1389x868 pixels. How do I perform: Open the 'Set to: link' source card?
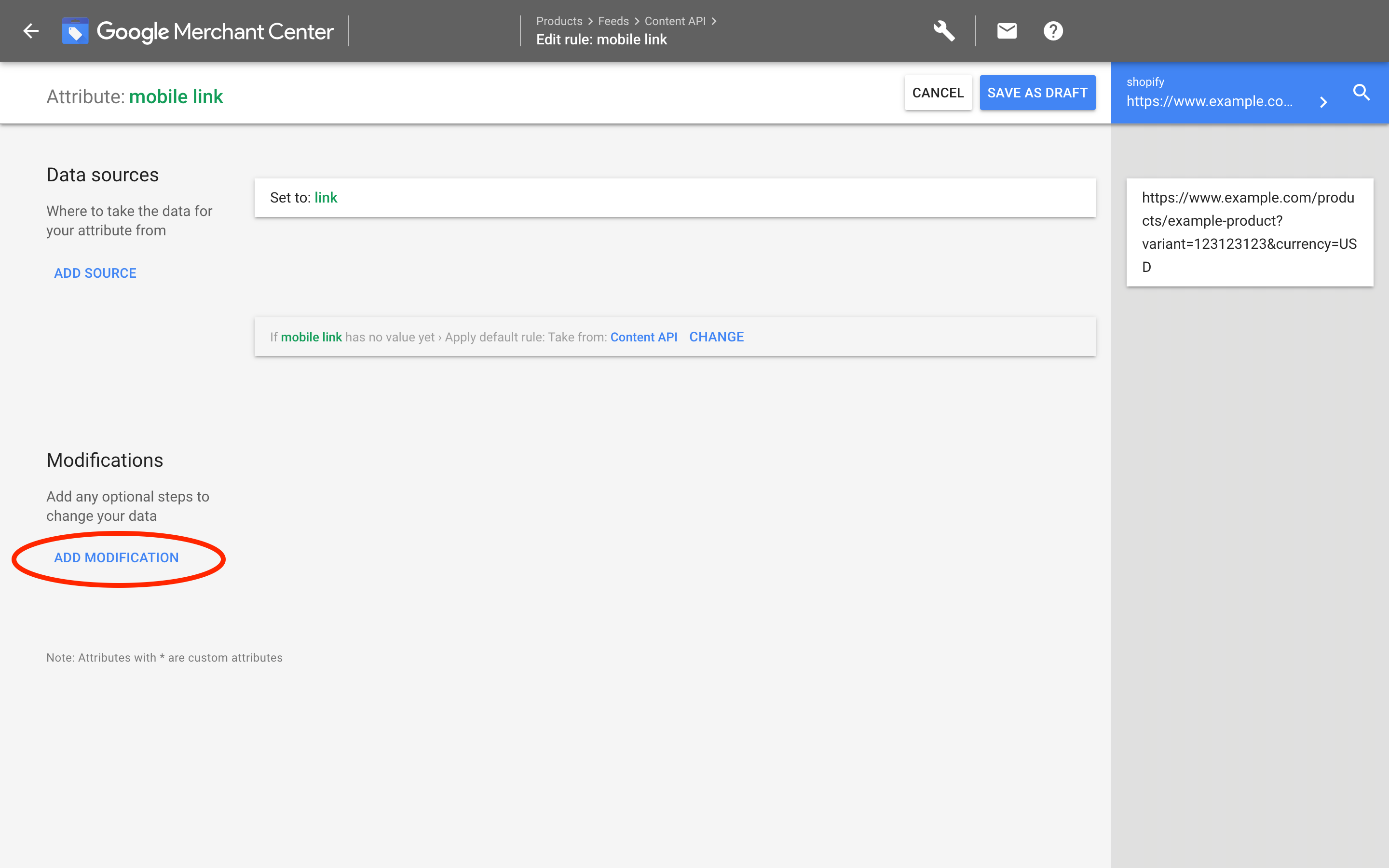coord(674,198)
